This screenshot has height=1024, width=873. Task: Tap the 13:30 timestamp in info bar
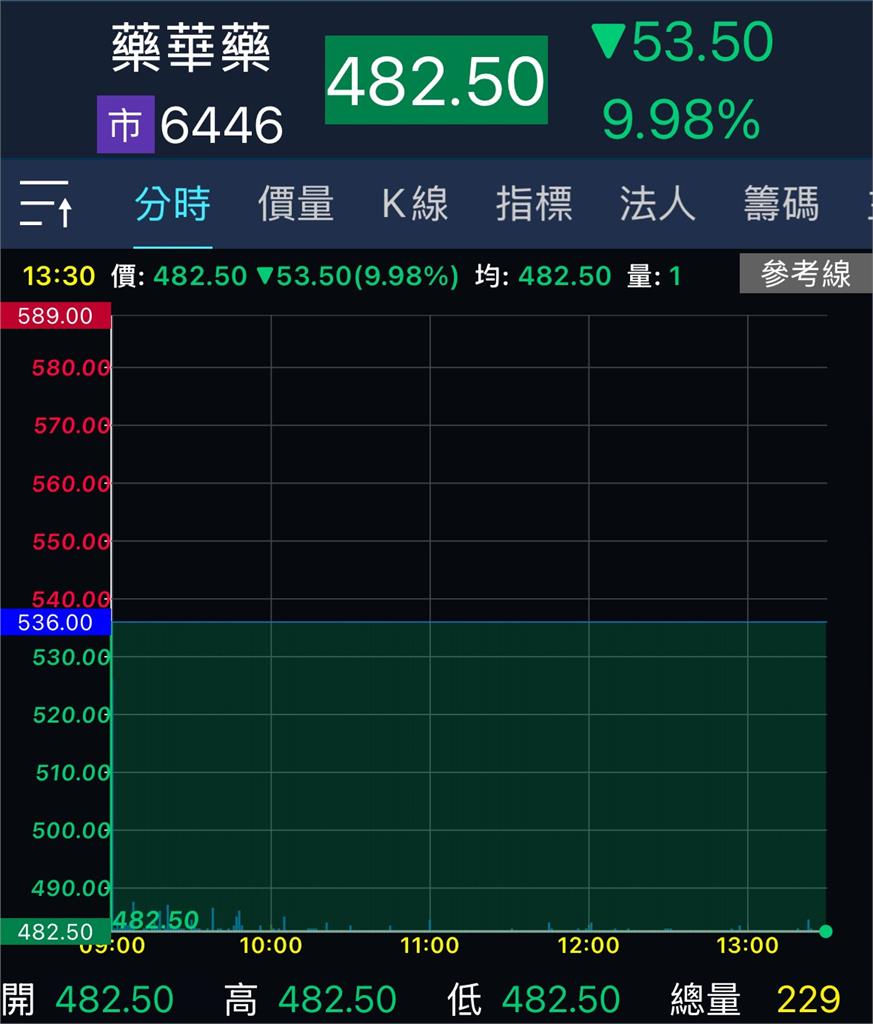click(x=59, y=276)
